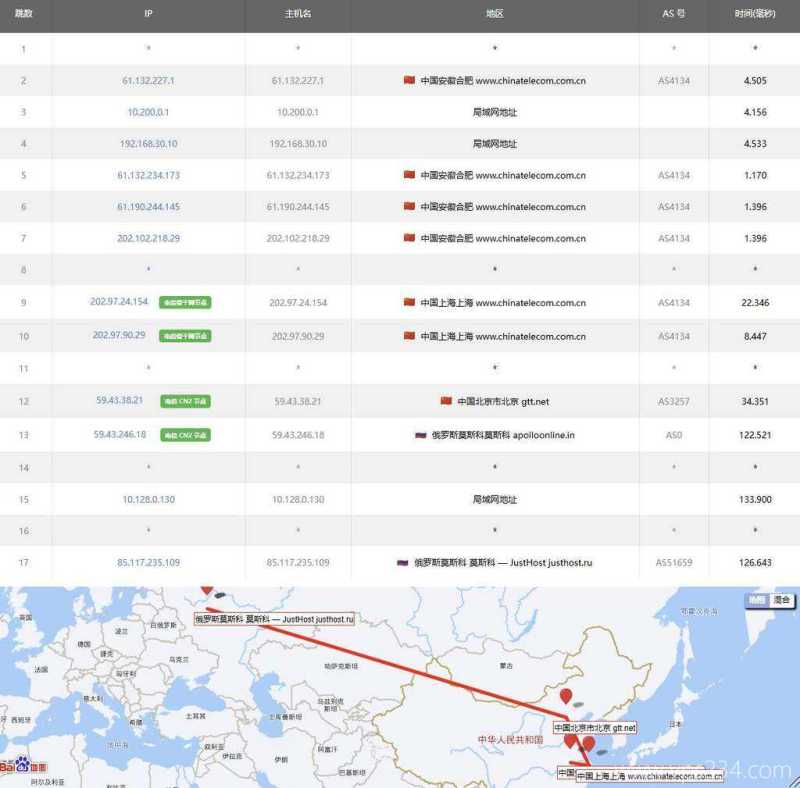
Task: Open the IP link 61.132.227.1
Action: click(x=147, y=80)
